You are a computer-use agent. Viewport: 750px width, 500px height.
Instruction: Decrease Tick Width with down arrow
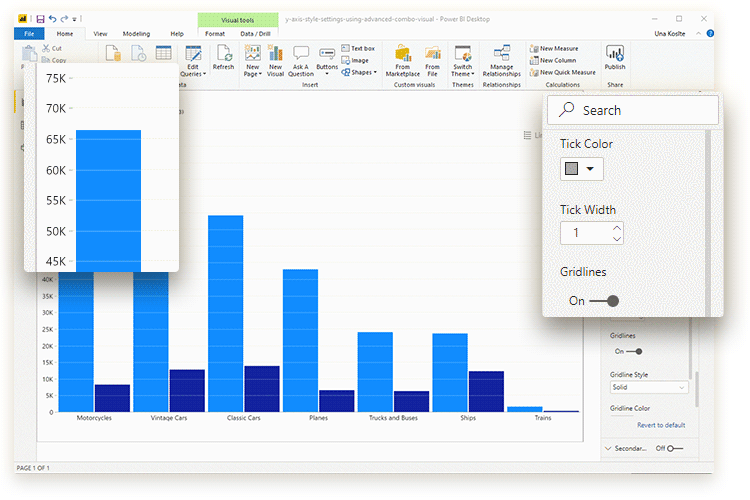(617, 238)
